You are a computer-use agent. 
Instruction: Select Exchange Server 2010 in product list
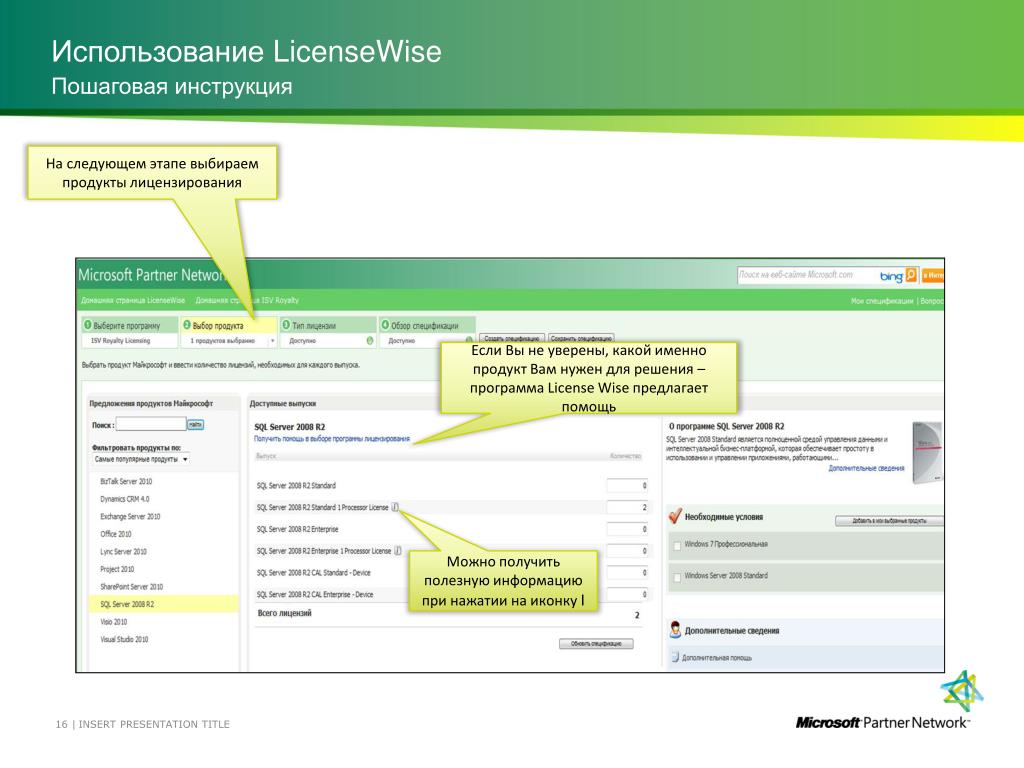point(130,517)
